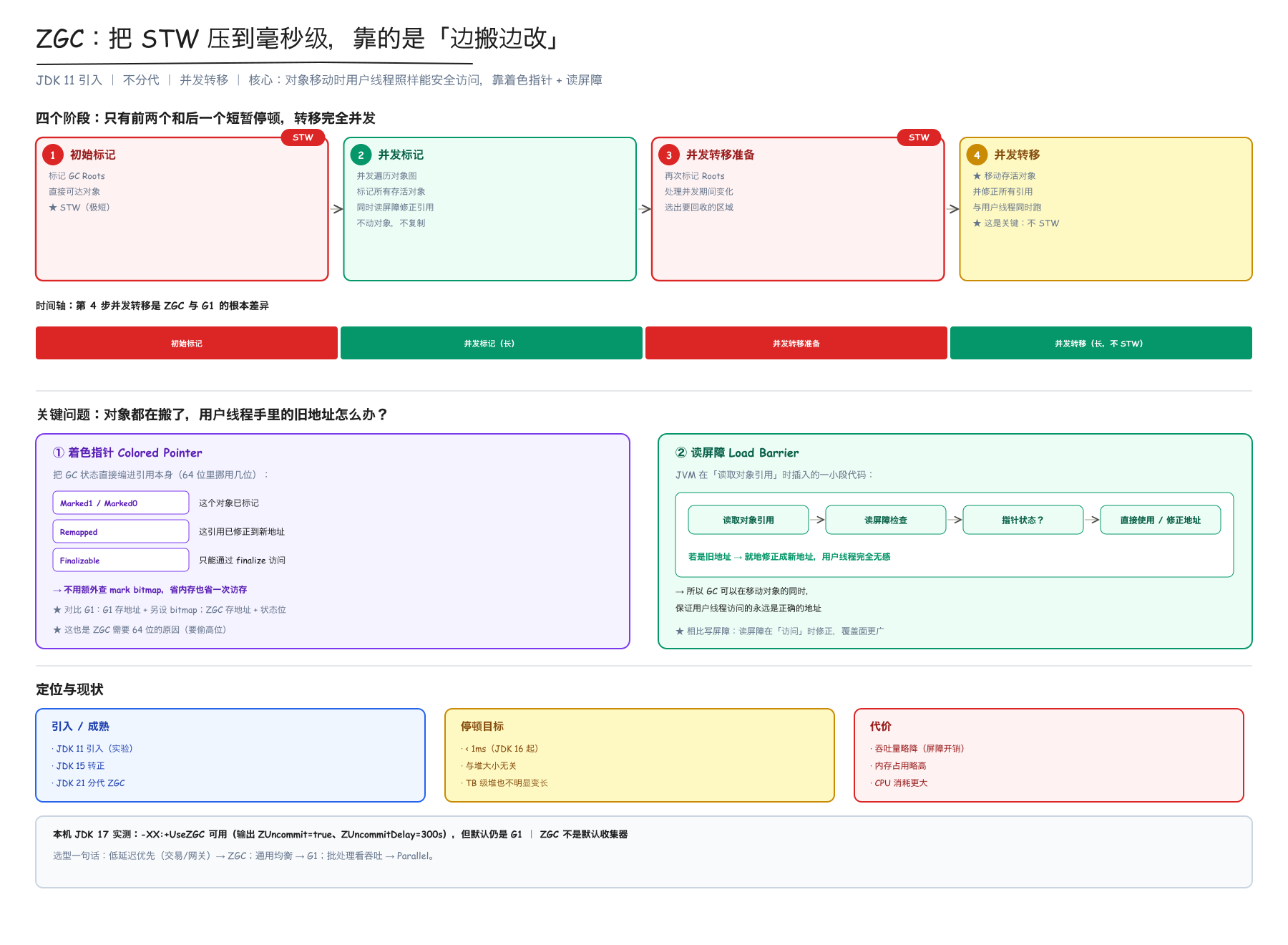Viewport: 1288px width, 945px height.
Task: Click the STW badge on the 并发转移准备 card
Action: 919,137
